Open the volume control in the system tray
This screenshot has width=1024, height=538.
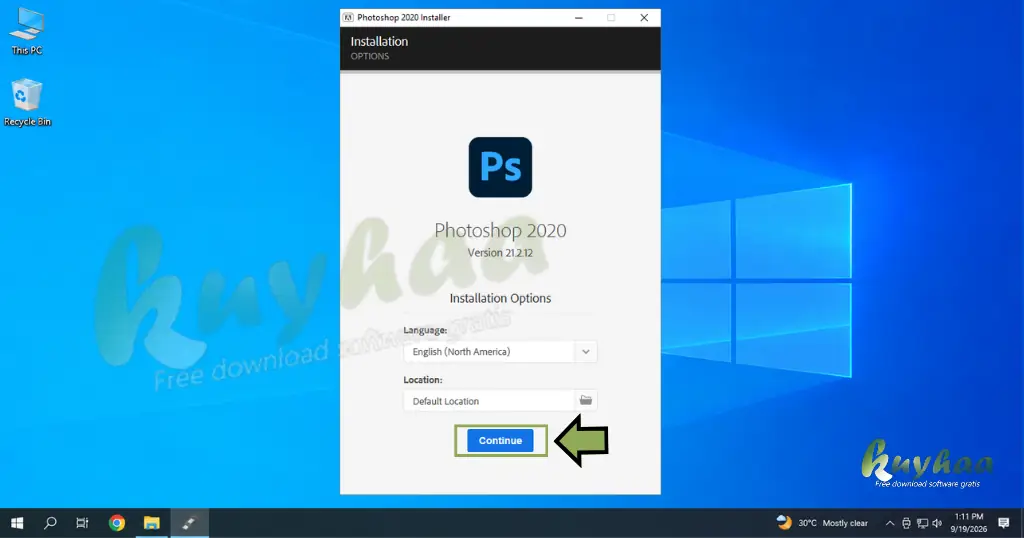[x=937, y=523]
